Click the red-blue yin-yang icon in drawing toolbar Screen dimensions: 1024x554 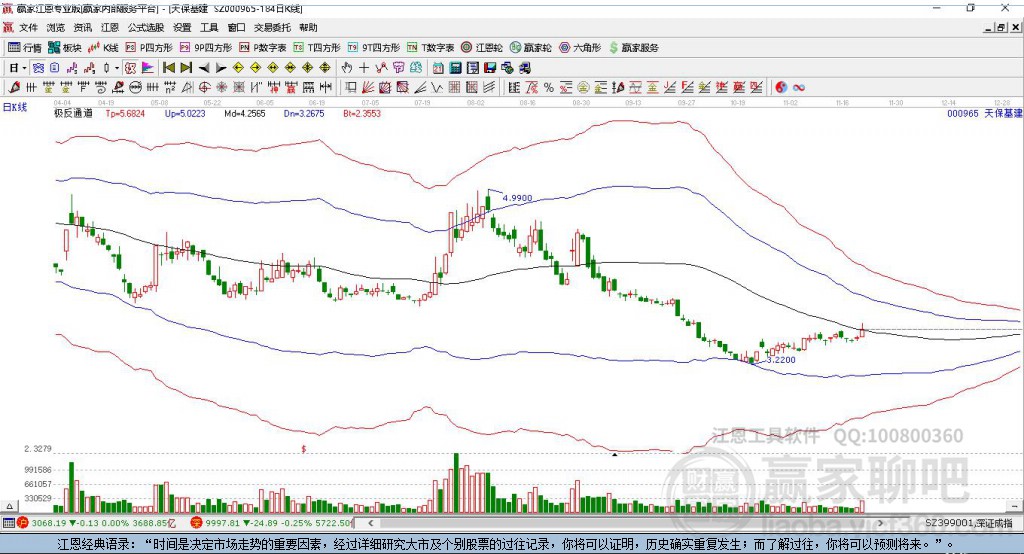(781, 88)
